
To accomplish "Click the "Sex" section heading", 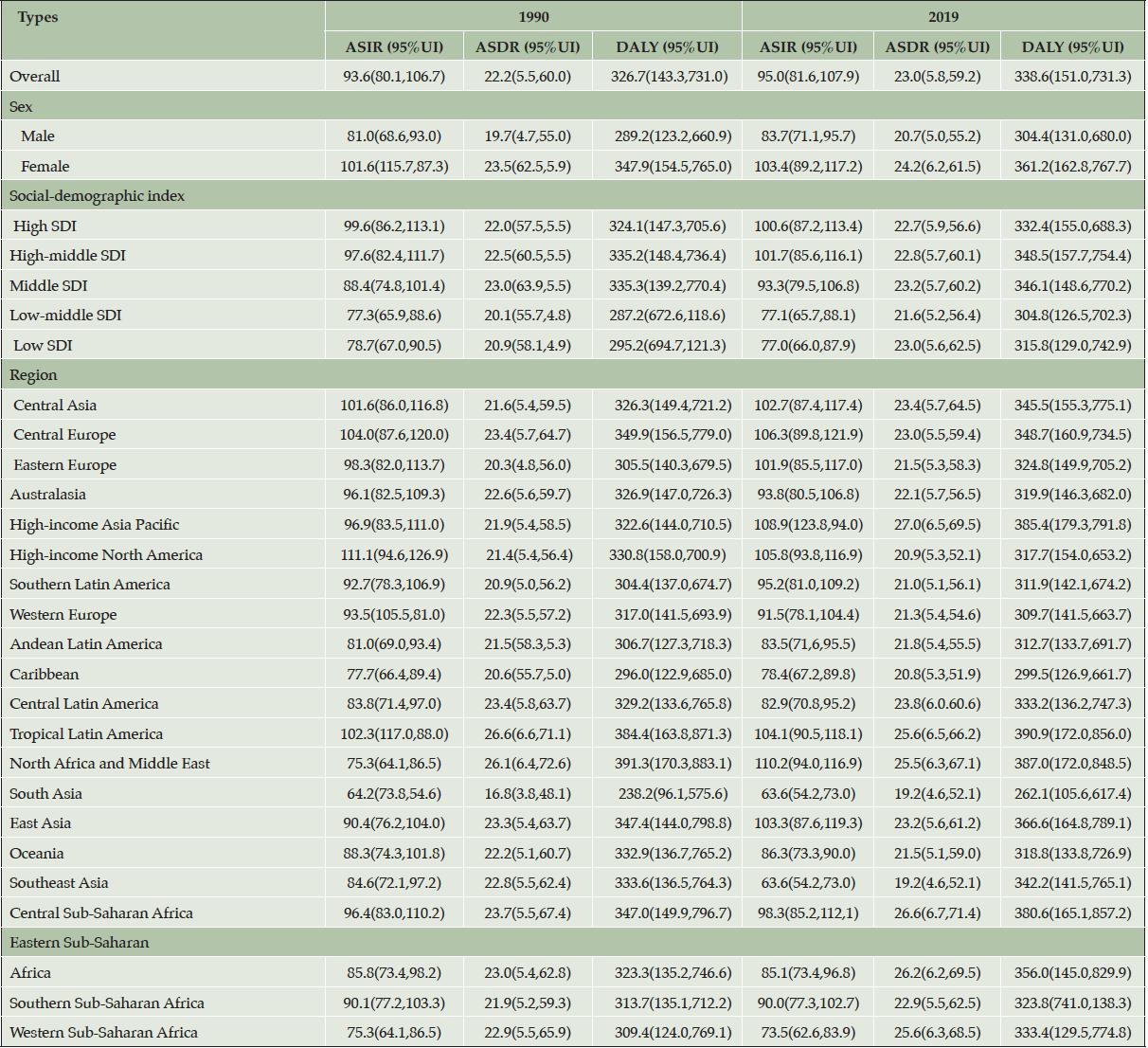I will [x=21, y=106].
